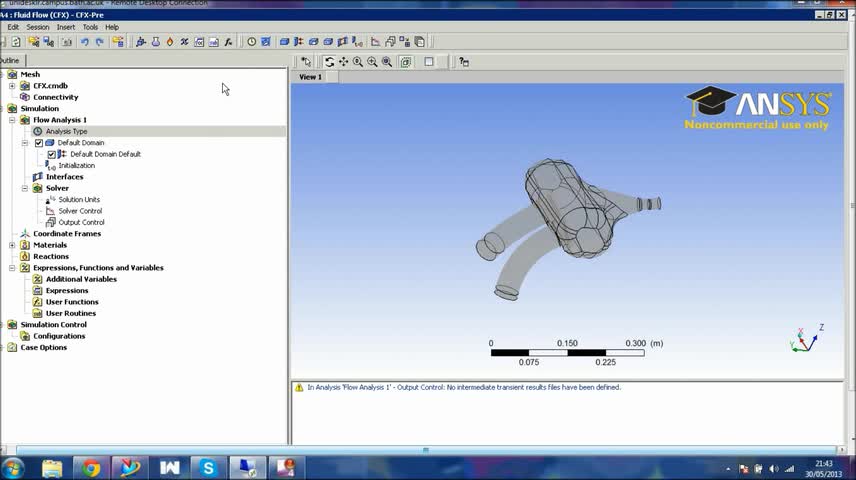Select Reactions tree item

click(x=51, y=256)
